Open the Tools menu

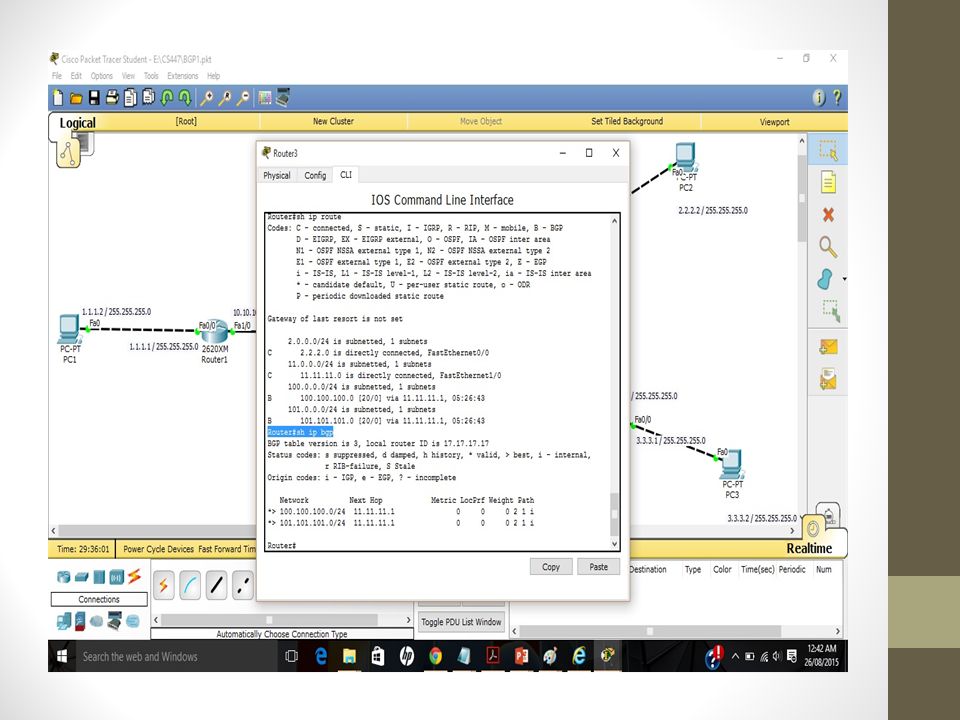coord(151,76)
